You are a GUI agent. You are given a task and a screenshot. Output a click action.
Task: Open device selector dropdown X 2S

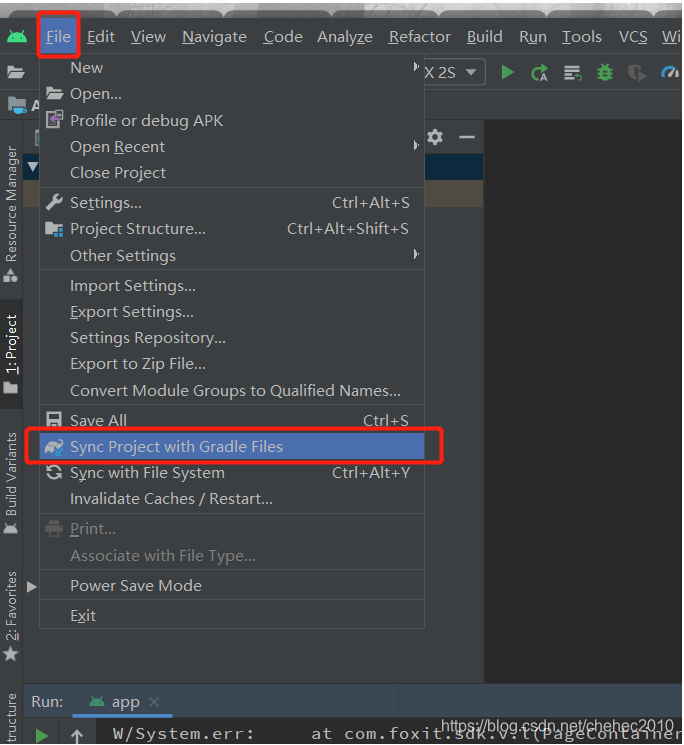pyautogui.click(x=453, y=73)
